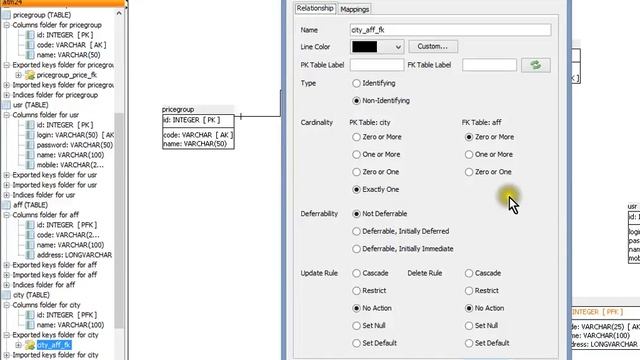
Task: Click column icon for pricegroup code: VARCHAR
Action: click(x=30, y=45)
